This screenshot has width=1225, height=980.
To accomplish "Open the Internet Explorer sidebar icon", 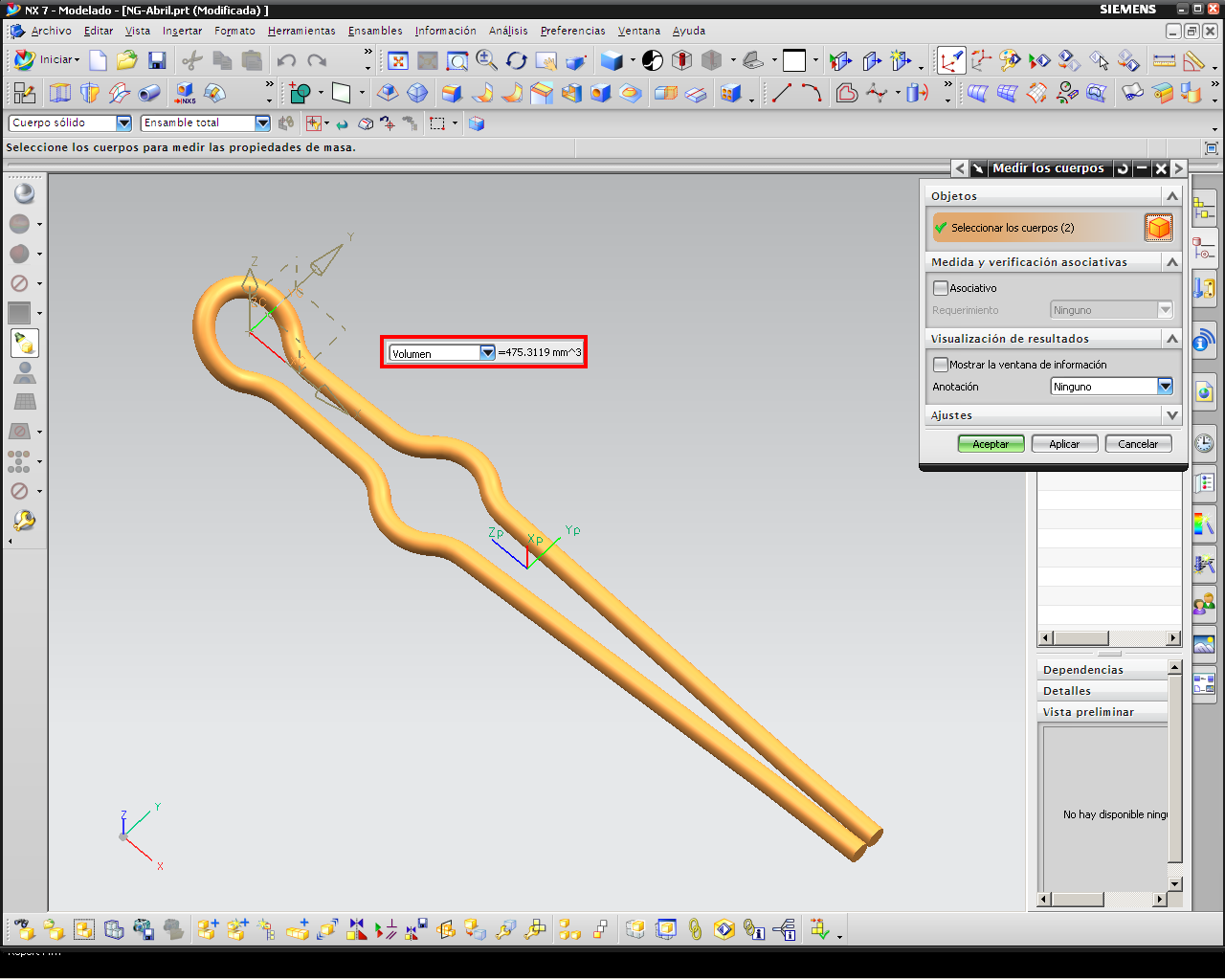I will (x=1204, y=391).
